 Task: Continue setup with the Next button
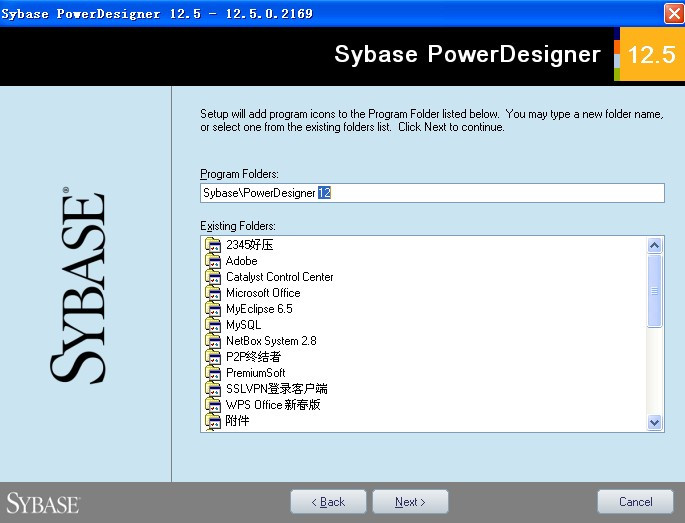410,502
